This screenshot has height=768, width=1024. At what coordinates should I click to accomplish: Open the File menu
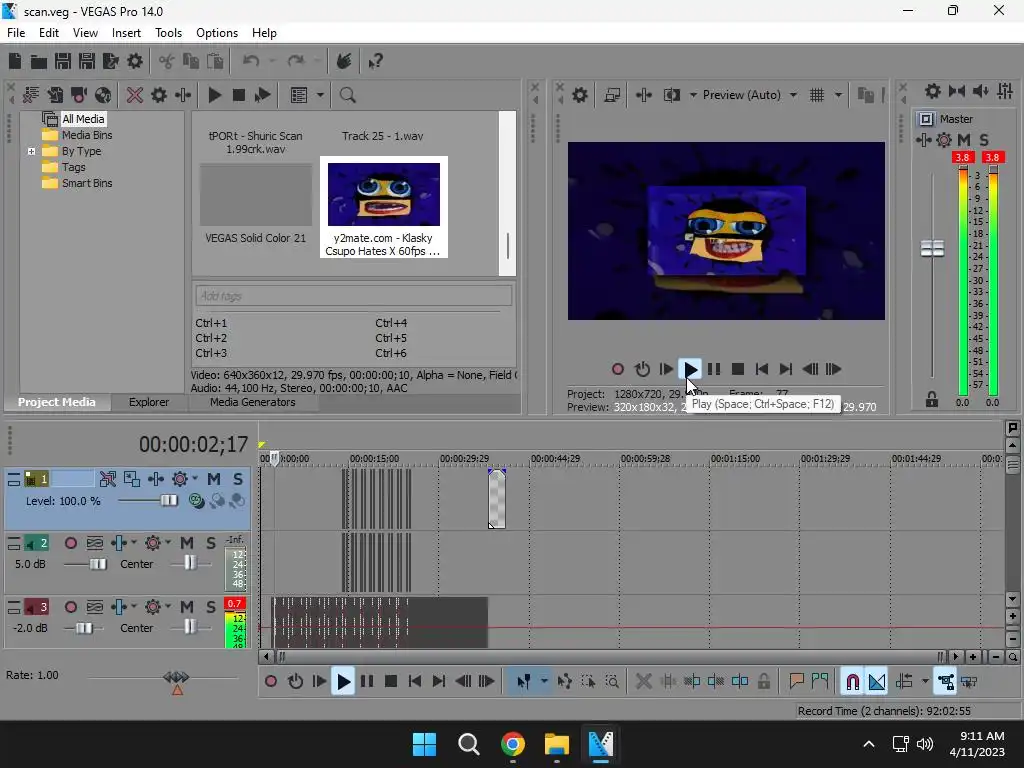coord(16,33)
